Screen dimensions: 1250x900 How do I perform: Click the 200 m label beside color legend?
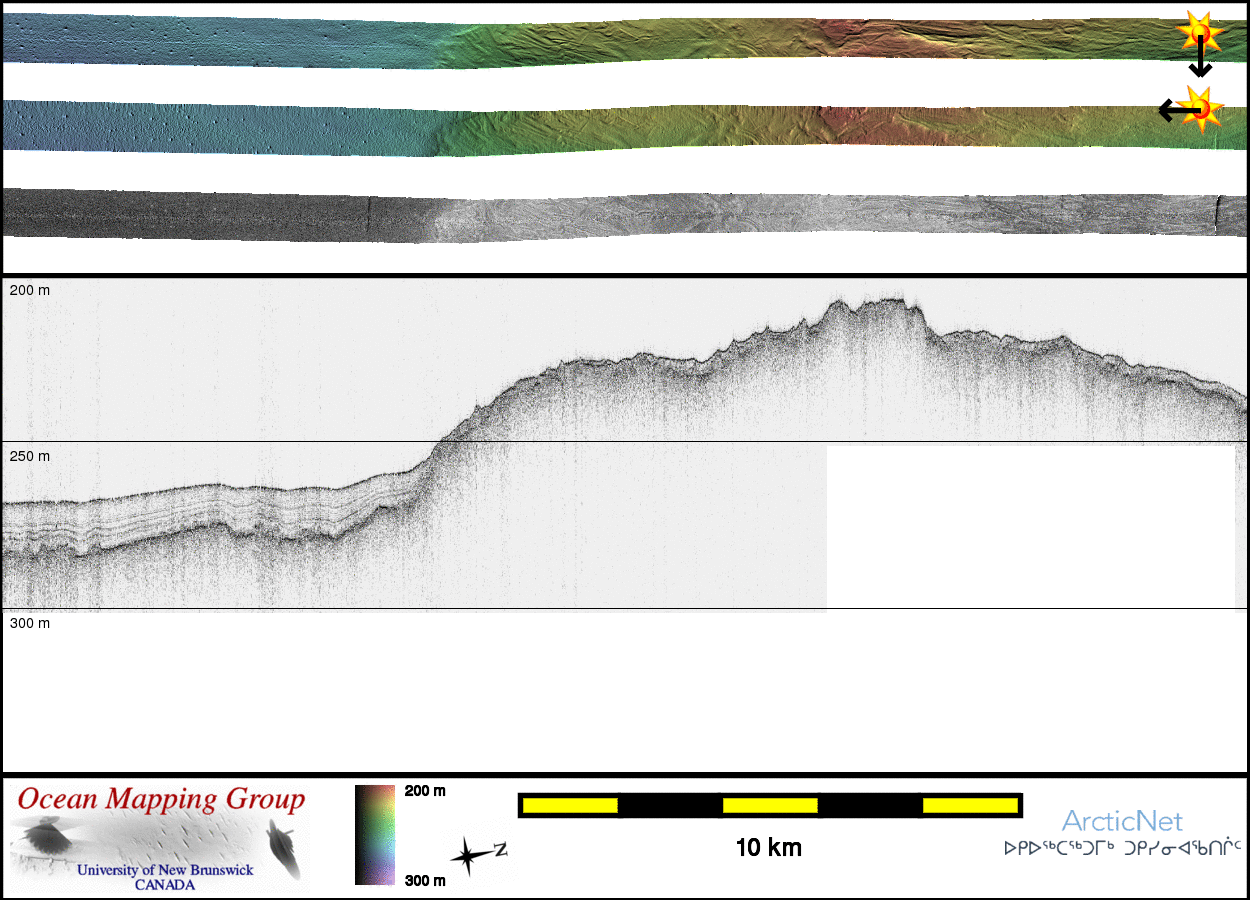pos(425,791)
